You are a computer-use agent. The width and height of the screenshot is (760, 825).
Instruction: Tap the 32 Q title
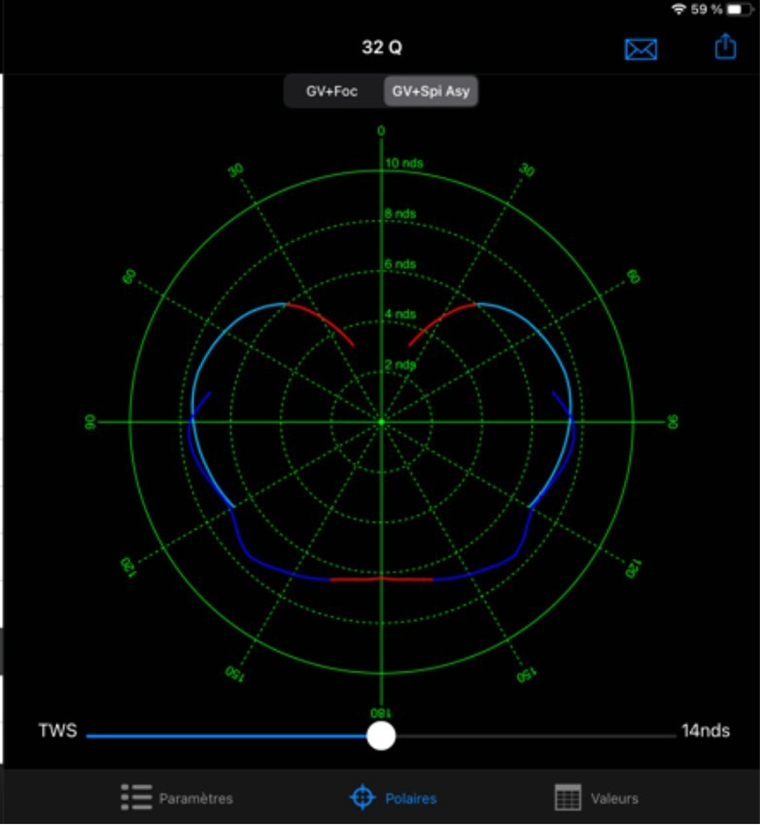tap(382, 48)
